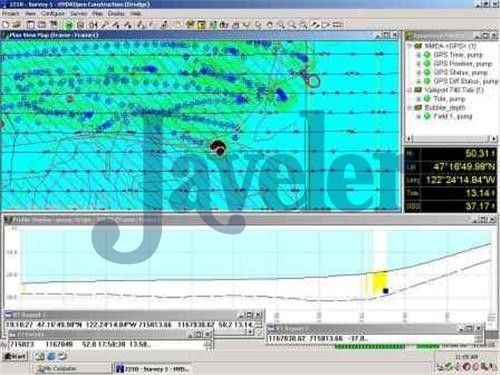
Task: Click tree panel scrollbar right arrow
Action: pos(494,138)
